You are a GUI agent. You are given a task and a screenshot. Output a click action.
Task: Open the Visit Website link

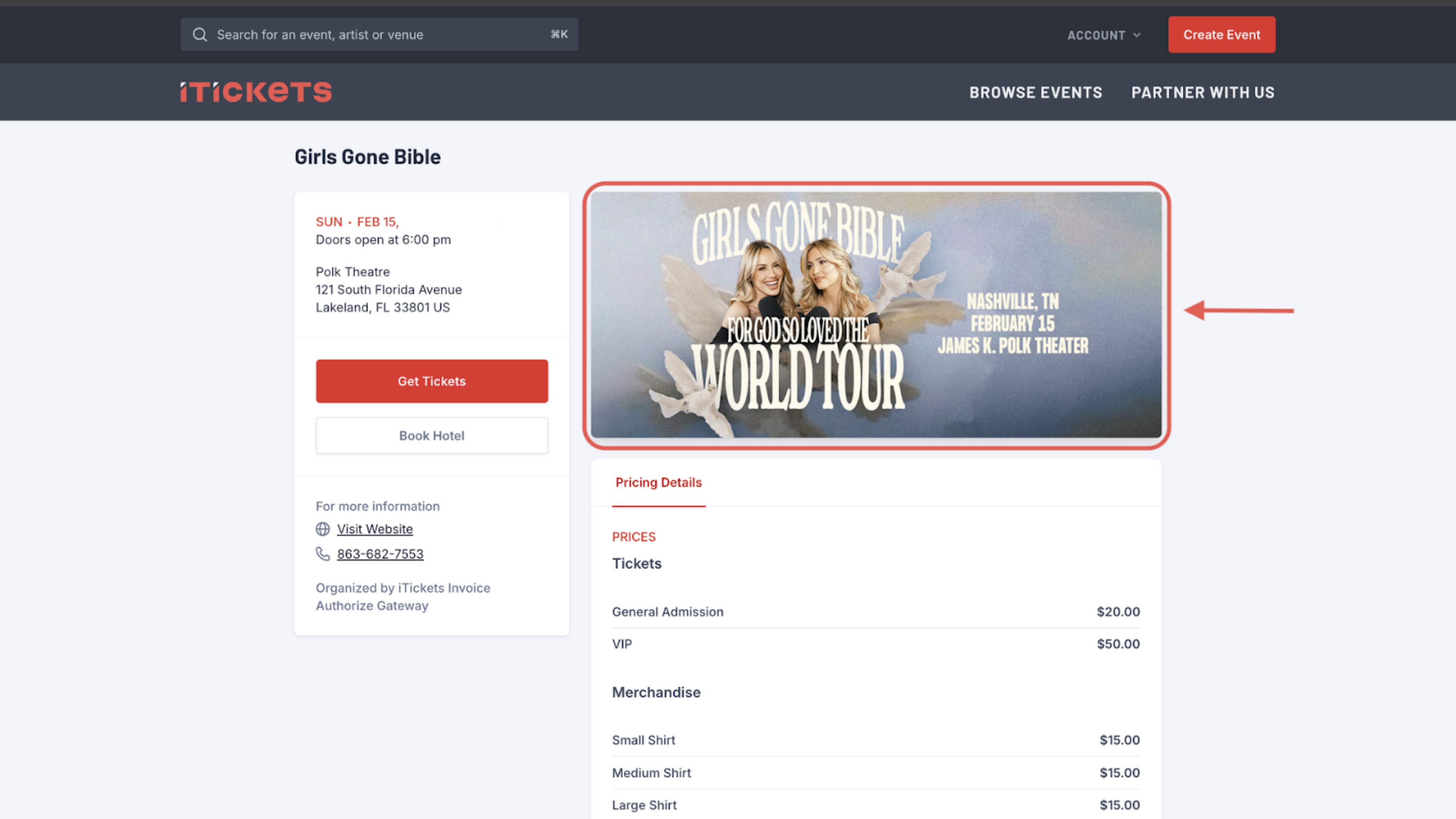point(375,529)
